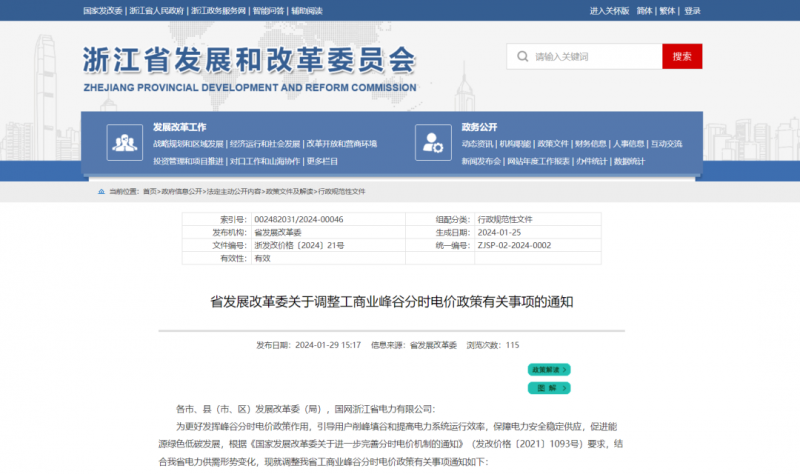Expand 更多栏目 for more sections
The height and width of the screenshot is (474, 800).
[322, 161]
